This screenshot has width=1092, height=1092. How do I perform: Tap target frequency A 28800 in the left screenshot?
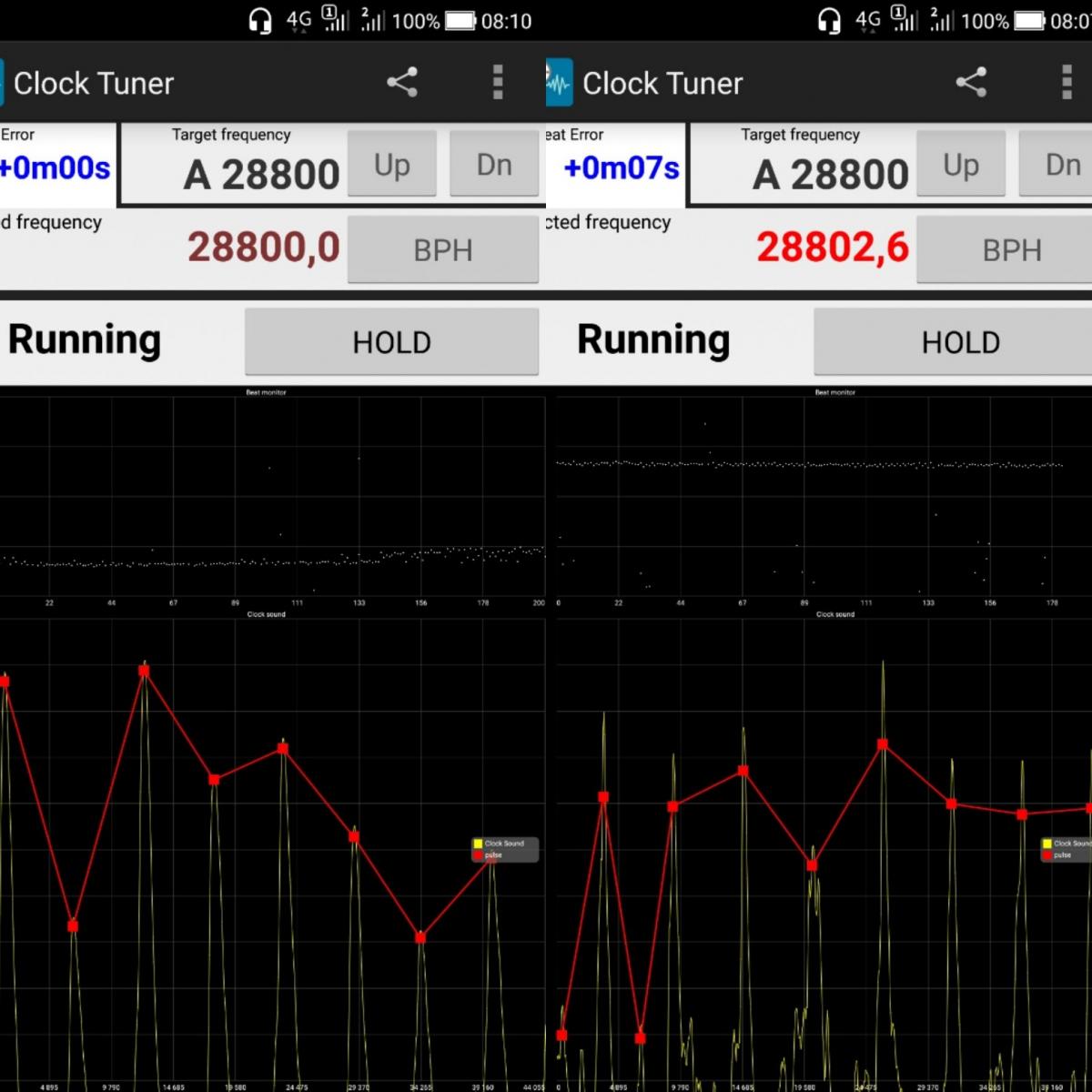tap(262, 174)
